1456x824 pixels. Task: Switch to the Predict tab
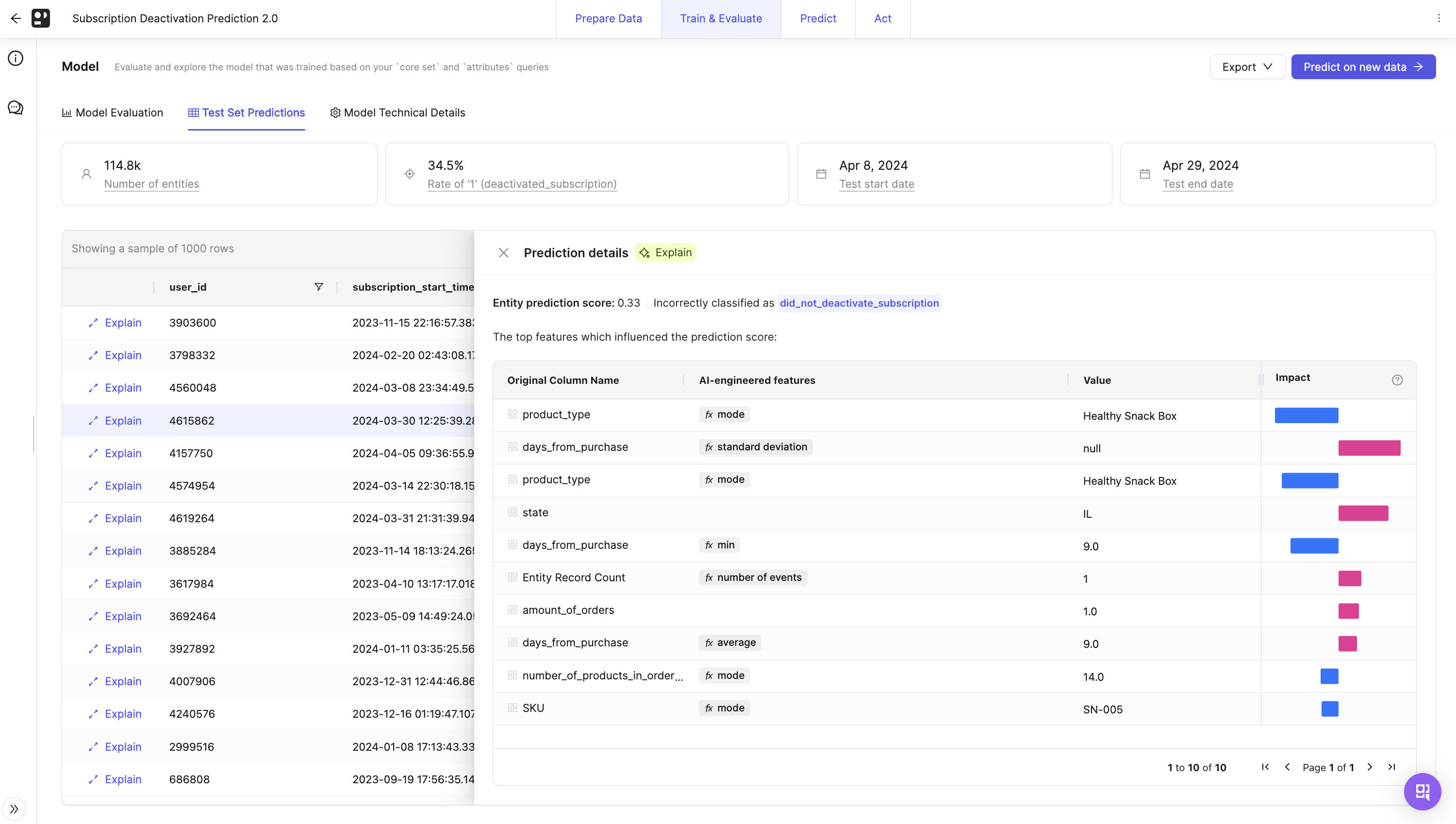click(x=818, y=18)
